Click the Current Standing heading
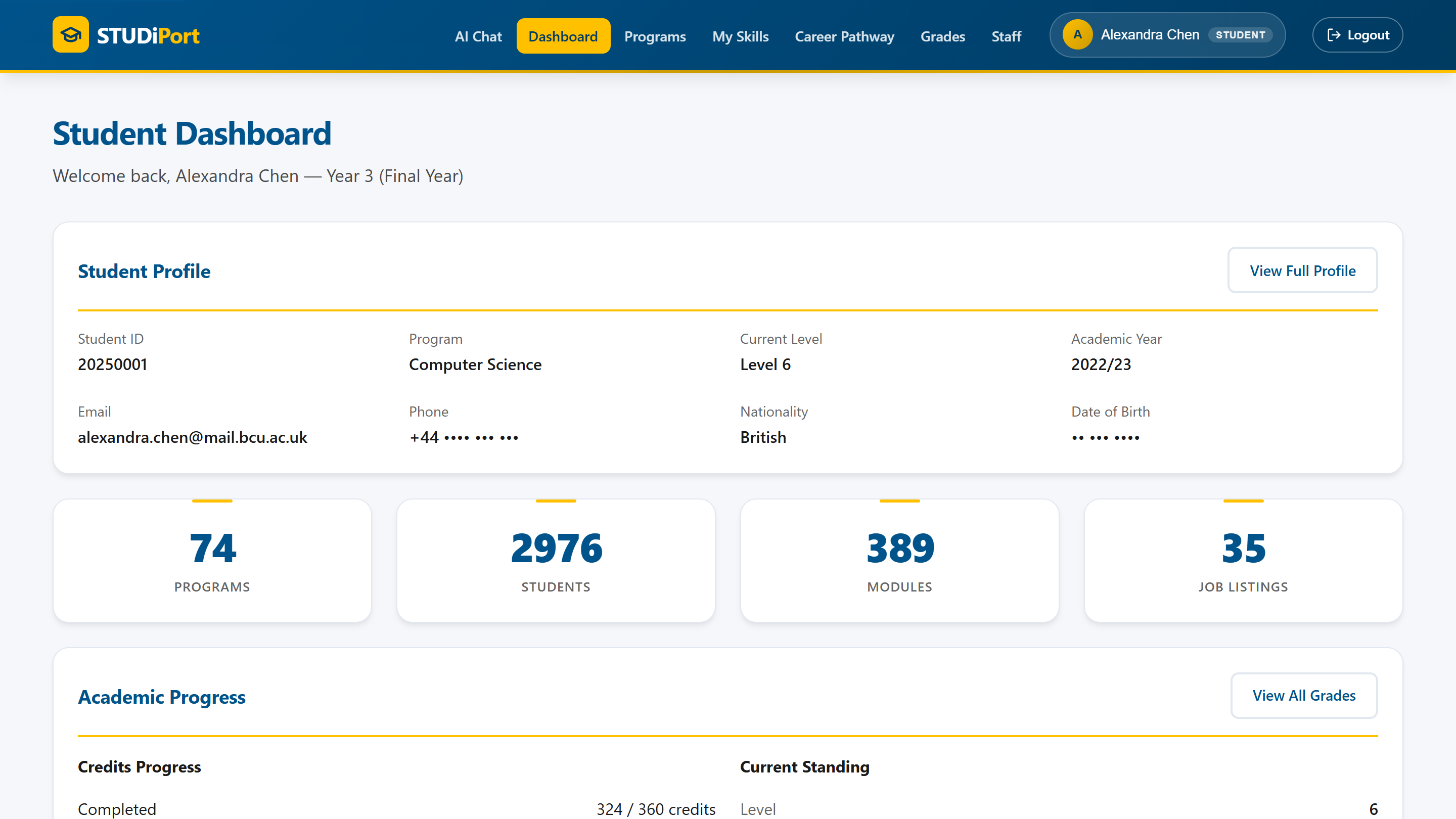 pyautogui.click(x=805, y=766)
